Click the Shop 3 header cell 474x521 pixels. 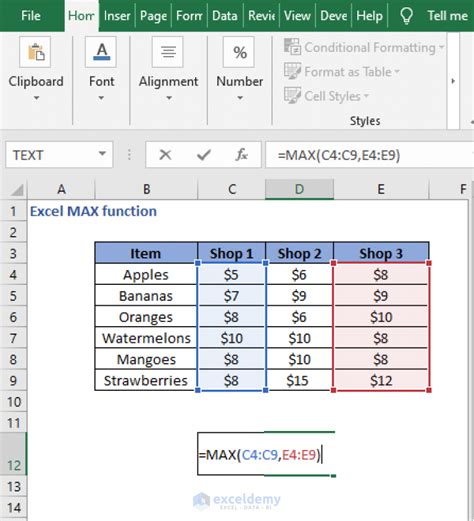point(381,253)
